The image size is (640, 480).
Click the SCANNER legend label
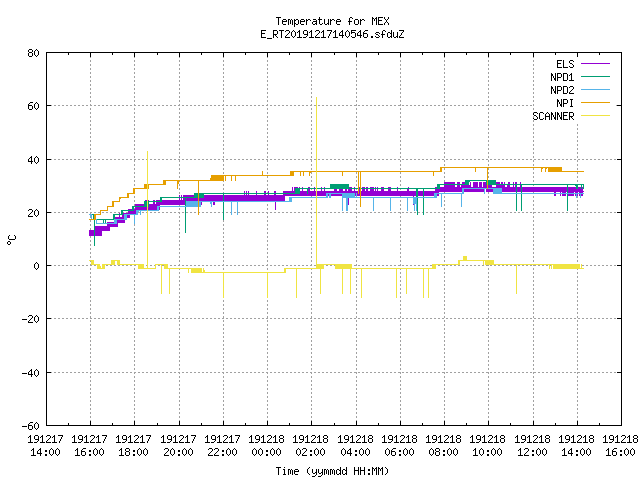[553, 116]
